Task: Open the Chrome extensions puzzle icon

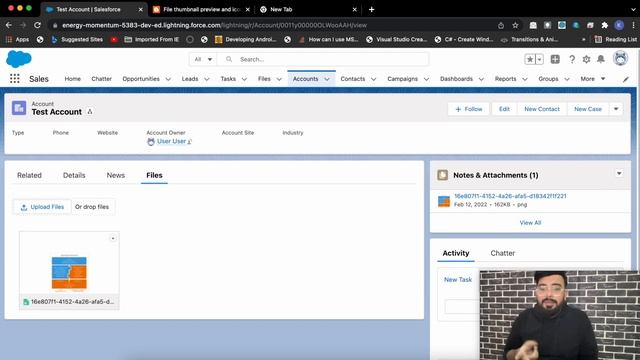Action: [604, 25]
